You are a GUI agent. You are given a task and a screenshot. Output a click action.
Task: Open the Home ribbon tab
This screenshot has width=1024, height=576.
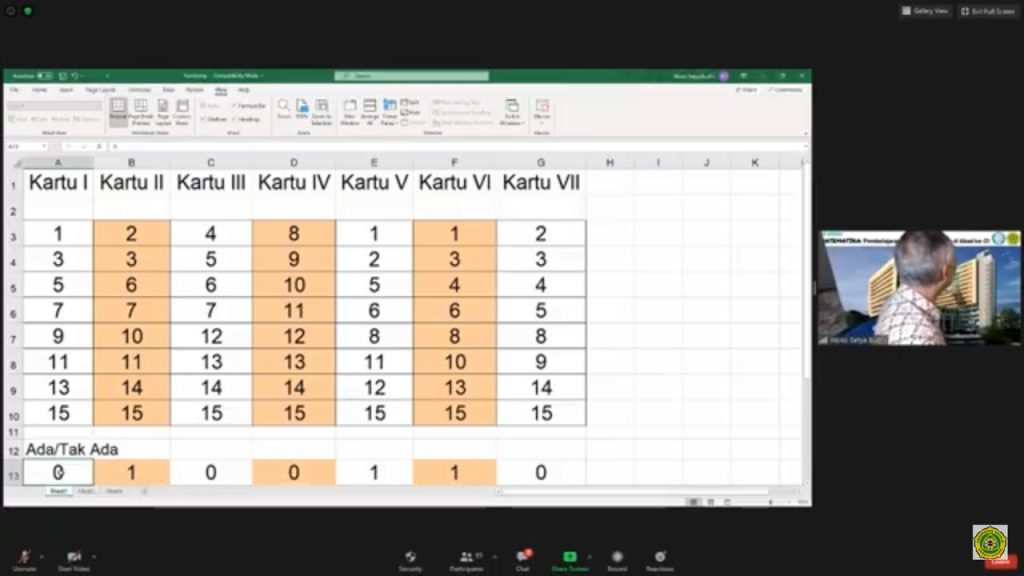pyautogui.click(x=39, y=89)
